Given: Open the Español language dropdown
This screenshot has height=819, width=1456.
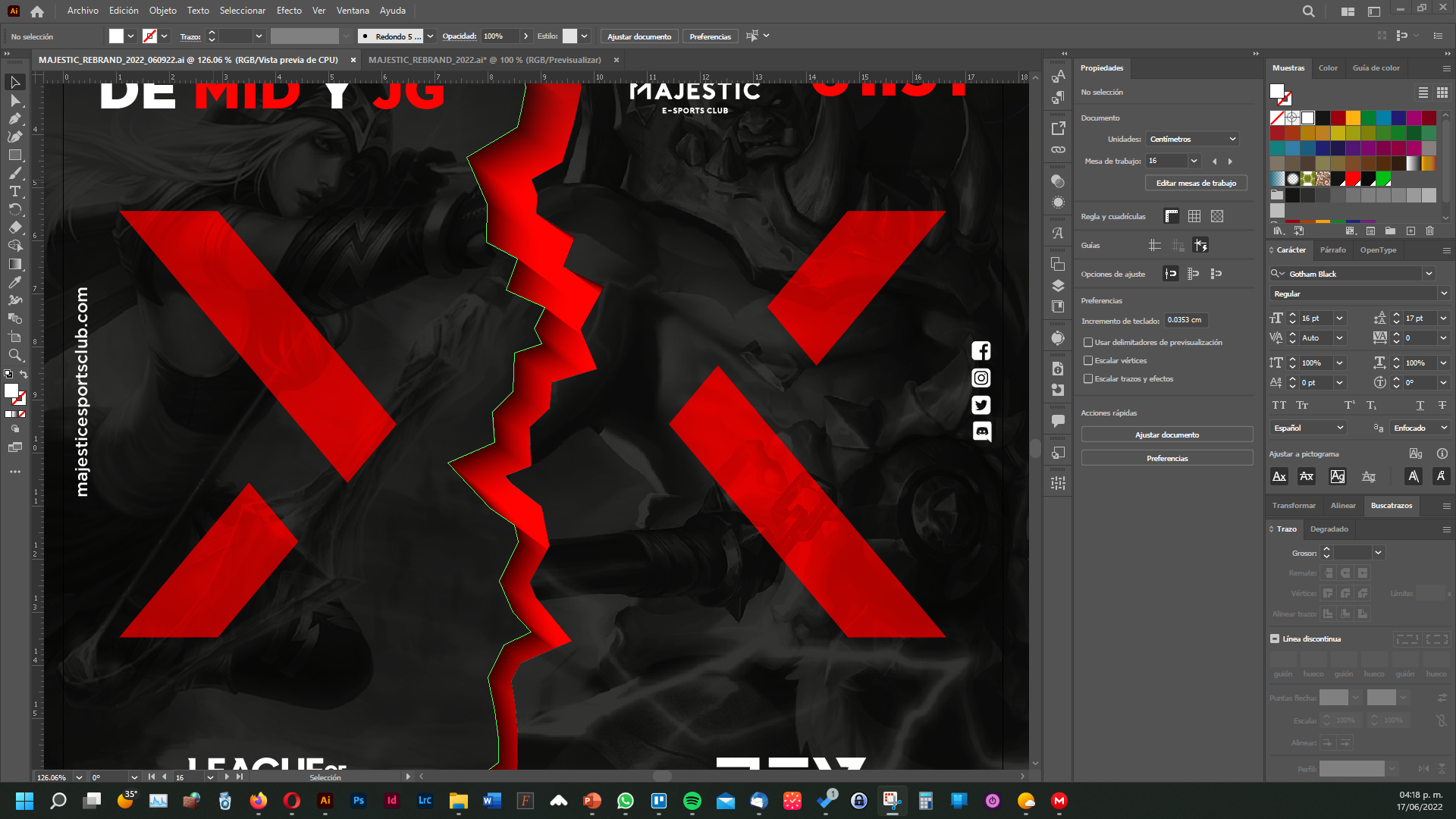Looking at the screenshot, I should (1308, 428).
